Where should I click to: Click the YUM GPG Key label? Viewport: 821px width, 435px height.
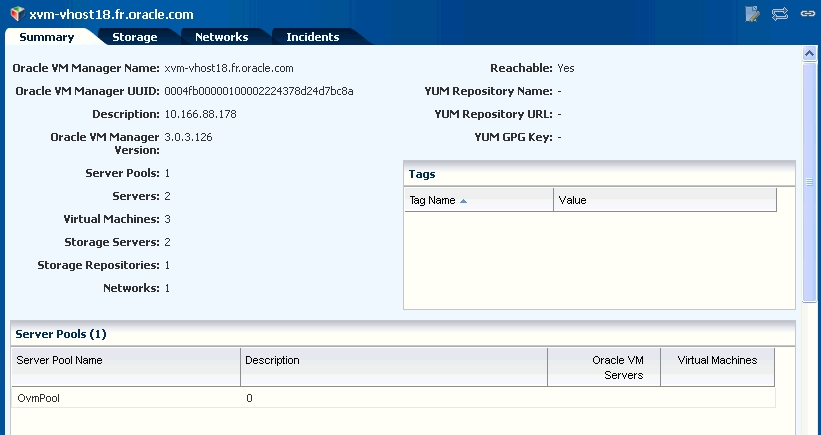514,137
